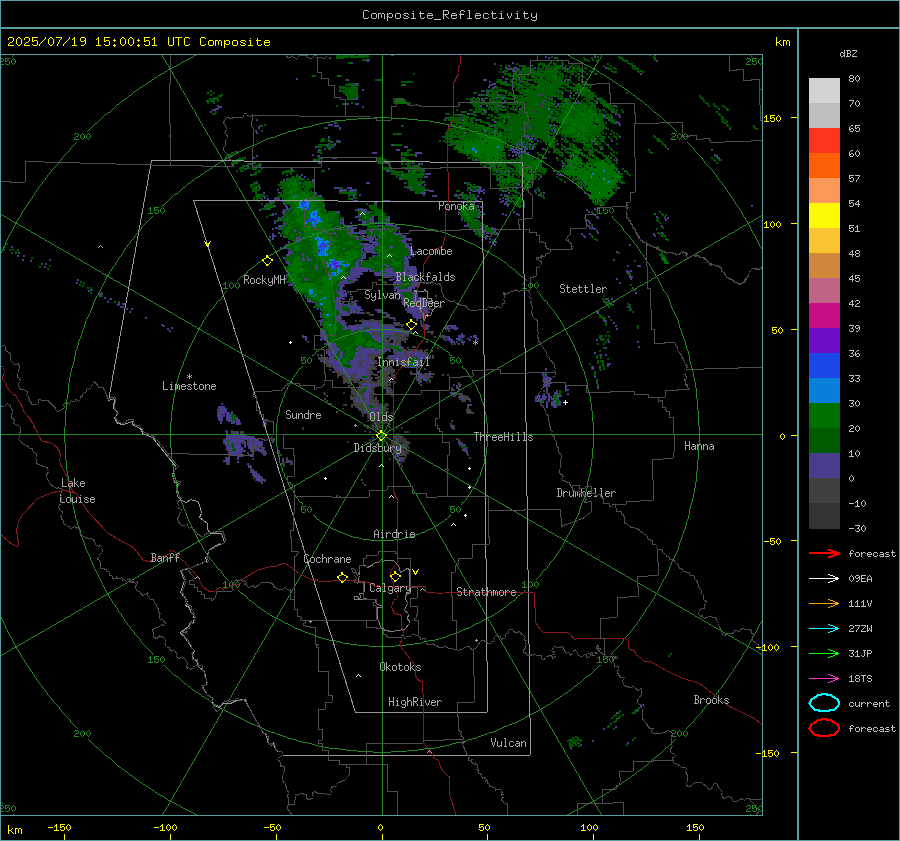This screenshot has height=841, width=900.
Task: Click the Sylvan label
Action: 382,295
